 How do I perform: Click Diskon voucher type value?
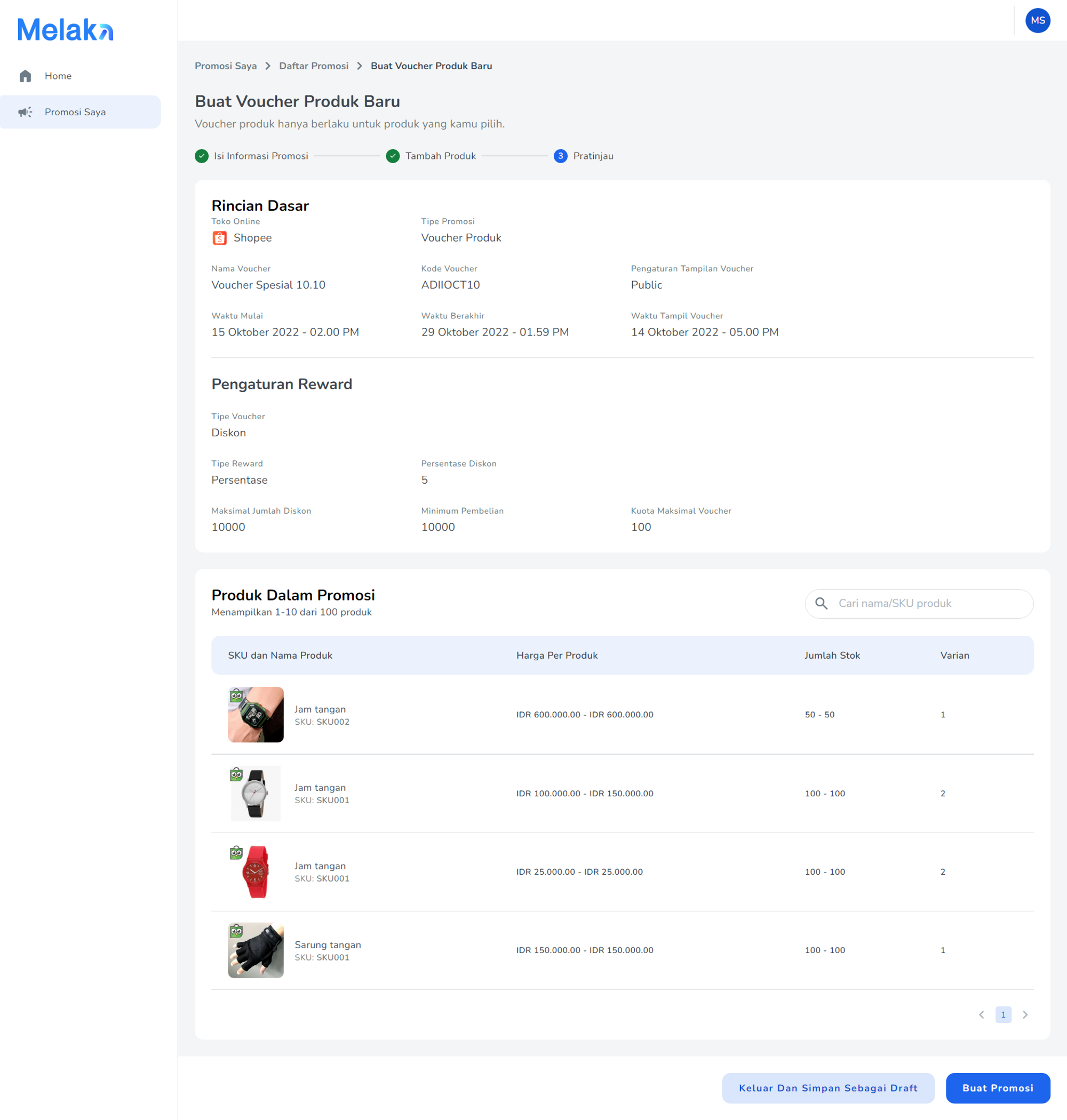229,433
